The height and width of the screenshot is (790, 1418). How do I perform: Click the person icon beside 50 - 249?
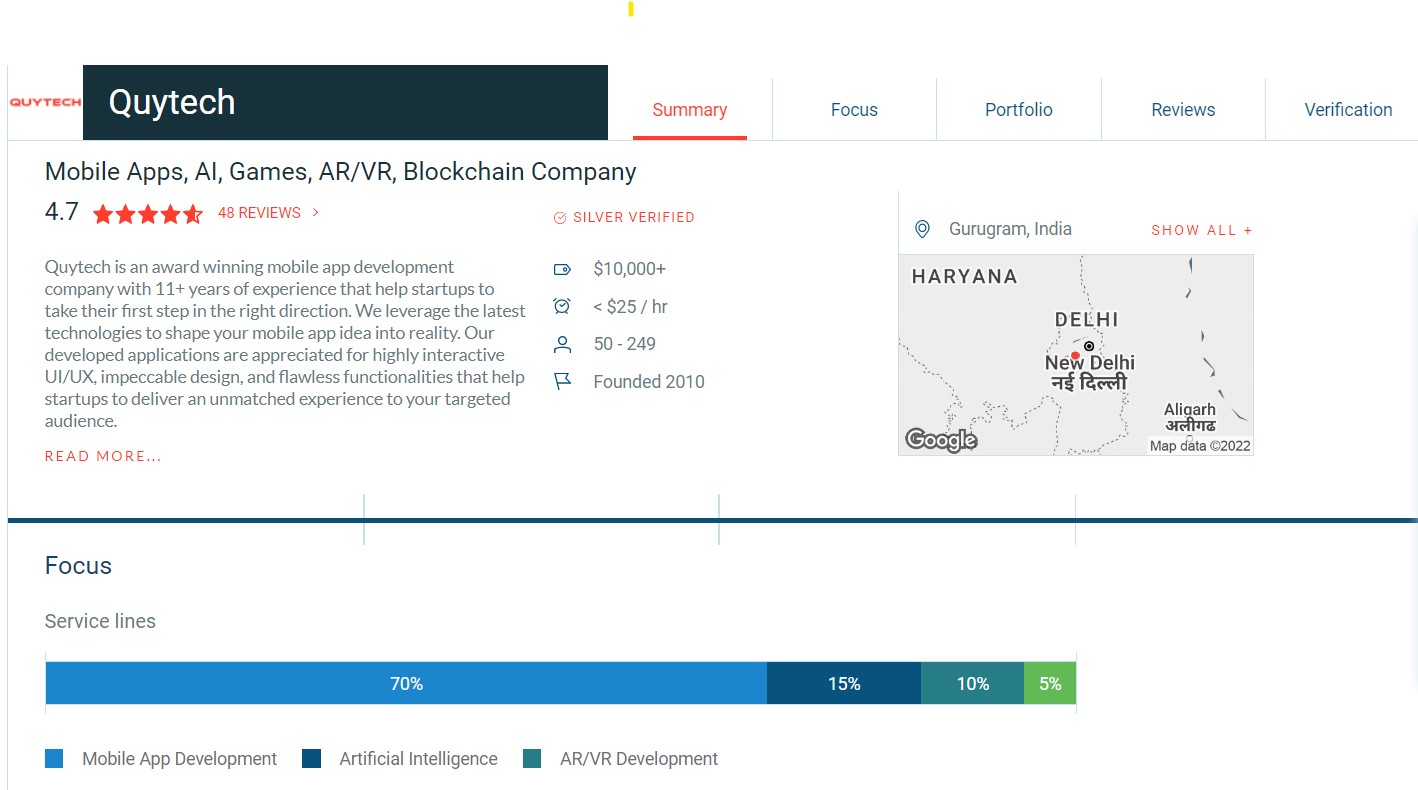tap(562, 344)
